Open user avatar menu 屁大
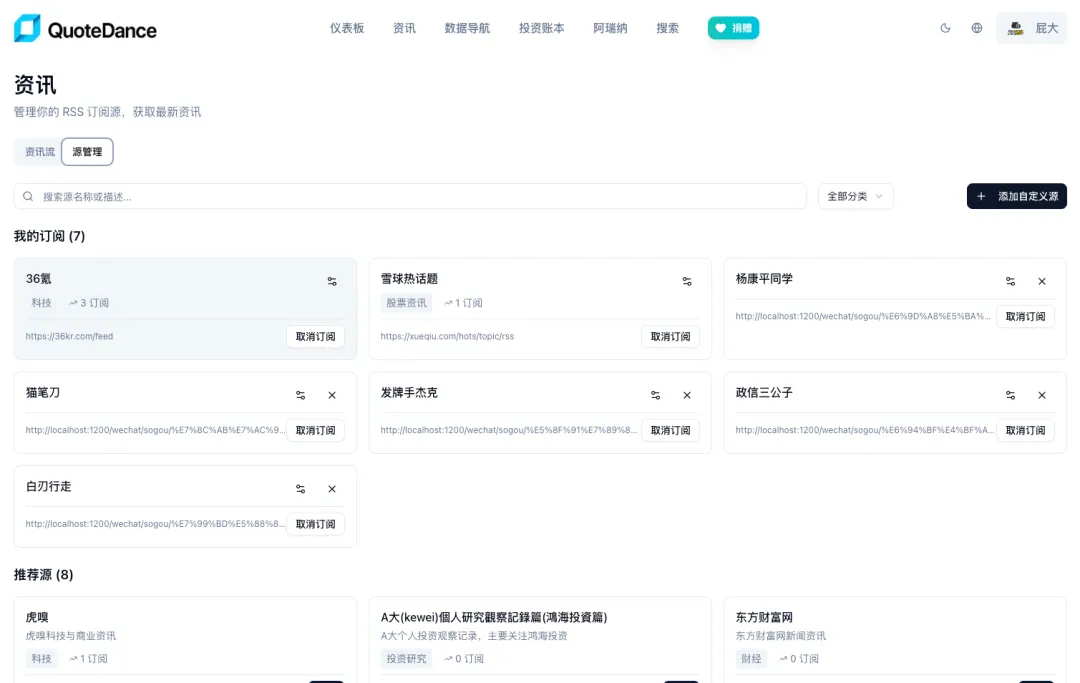The width and height of the screenshot is (1080, 683). tap(1031, 28)
